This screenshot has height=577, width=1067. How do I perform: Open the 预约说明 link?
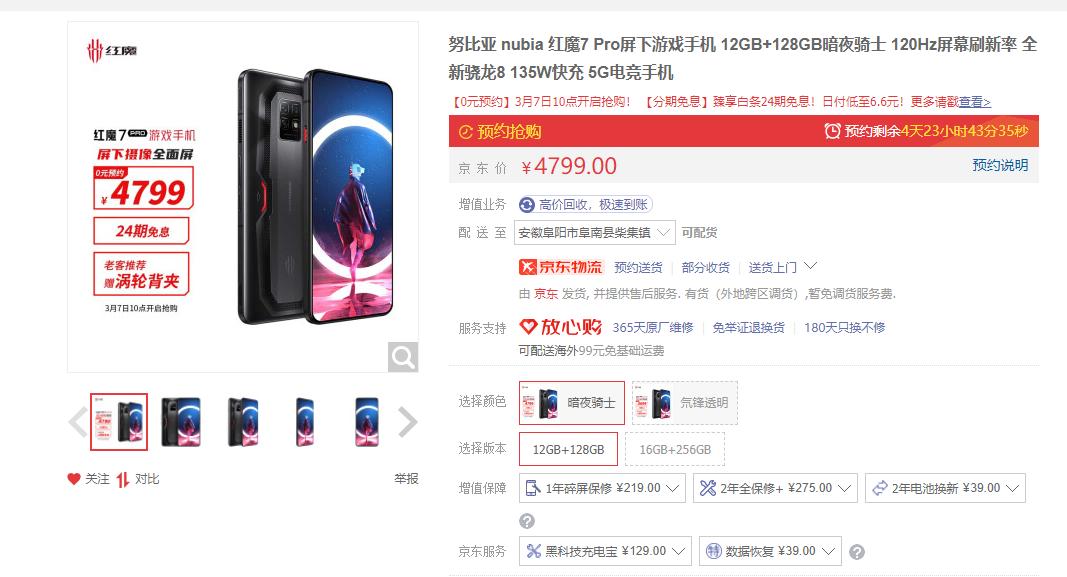click(x=1000, y=165)
